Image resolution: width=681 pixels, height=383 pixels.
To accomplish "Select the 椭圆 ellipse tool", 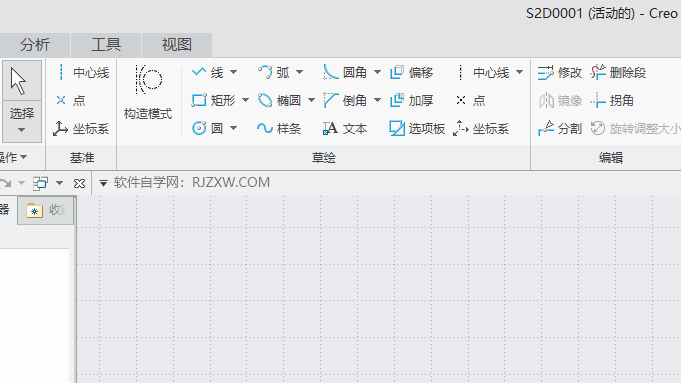I will pos(279,101).
